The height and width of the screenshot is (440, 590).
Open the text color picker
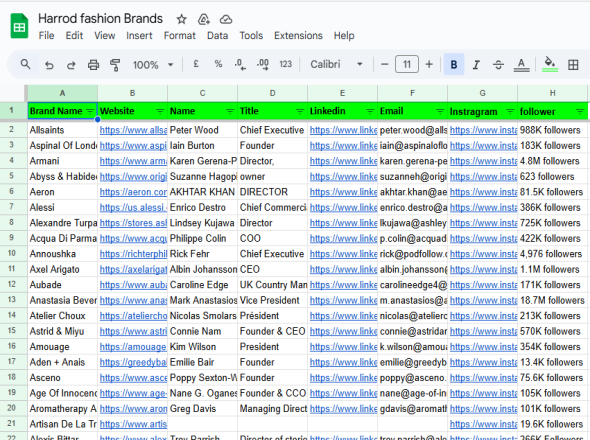(522, 65)
